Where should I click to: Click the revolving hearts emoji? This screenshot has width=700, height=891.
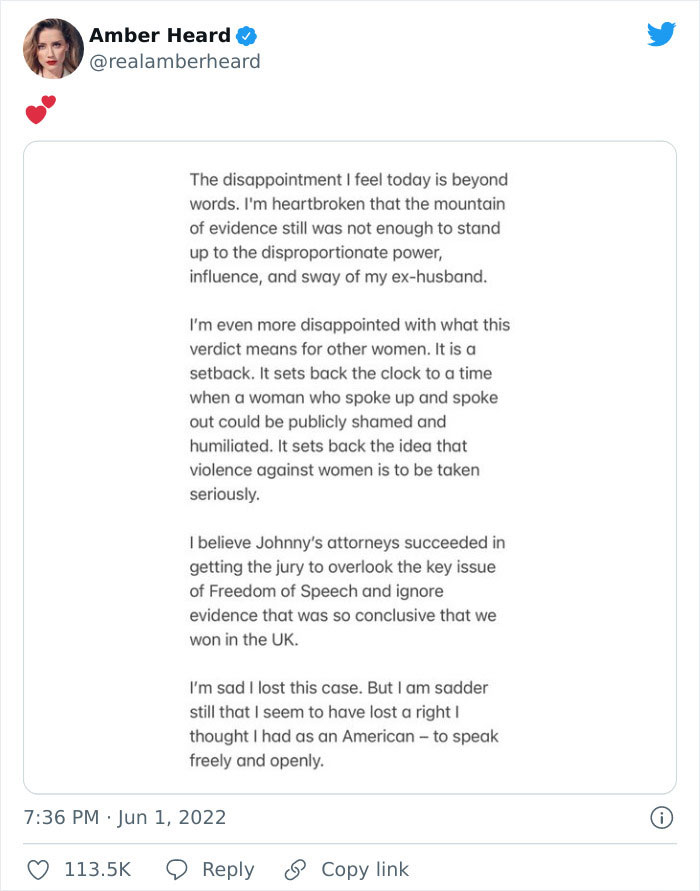click(x=39, y=109)
